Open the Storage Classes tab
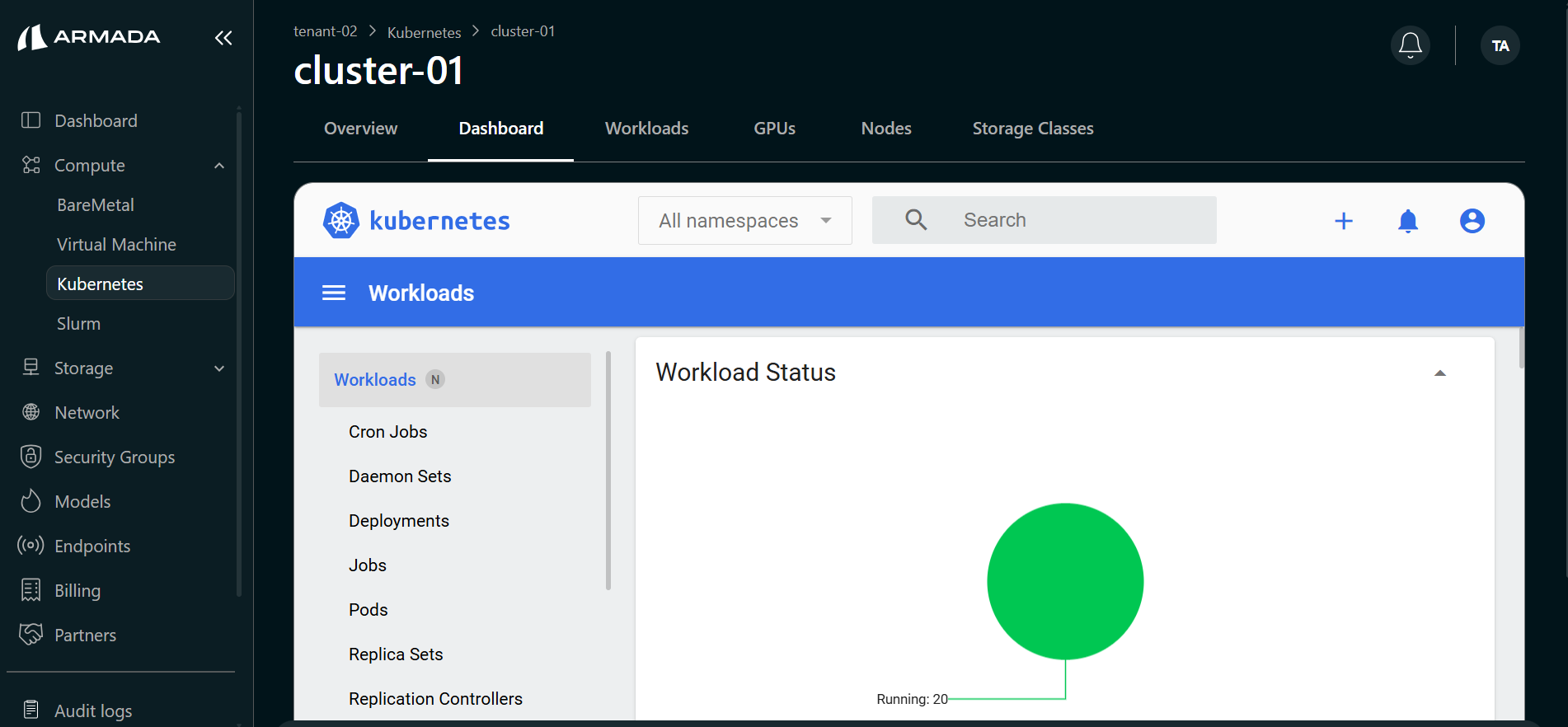The image size is (1568, 727). click(1033, 129)
